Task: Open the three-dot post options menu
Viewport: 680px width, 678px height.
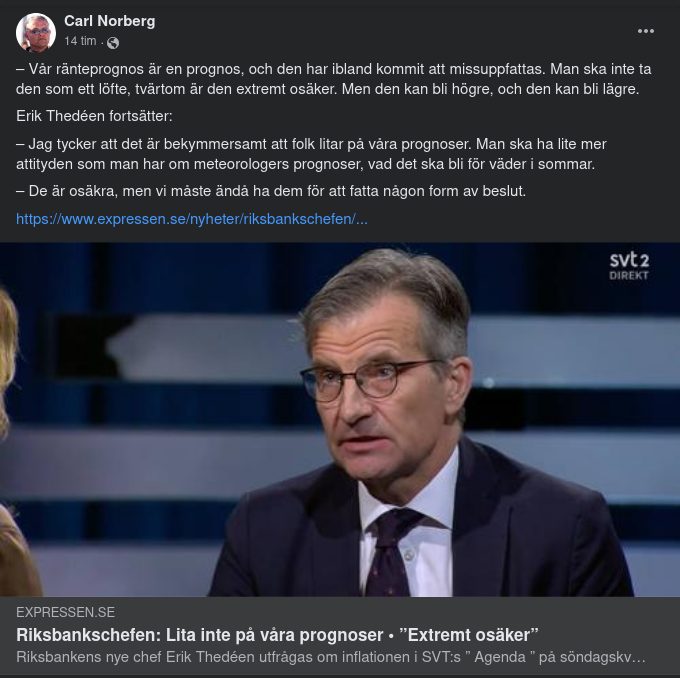Action: 646,31
